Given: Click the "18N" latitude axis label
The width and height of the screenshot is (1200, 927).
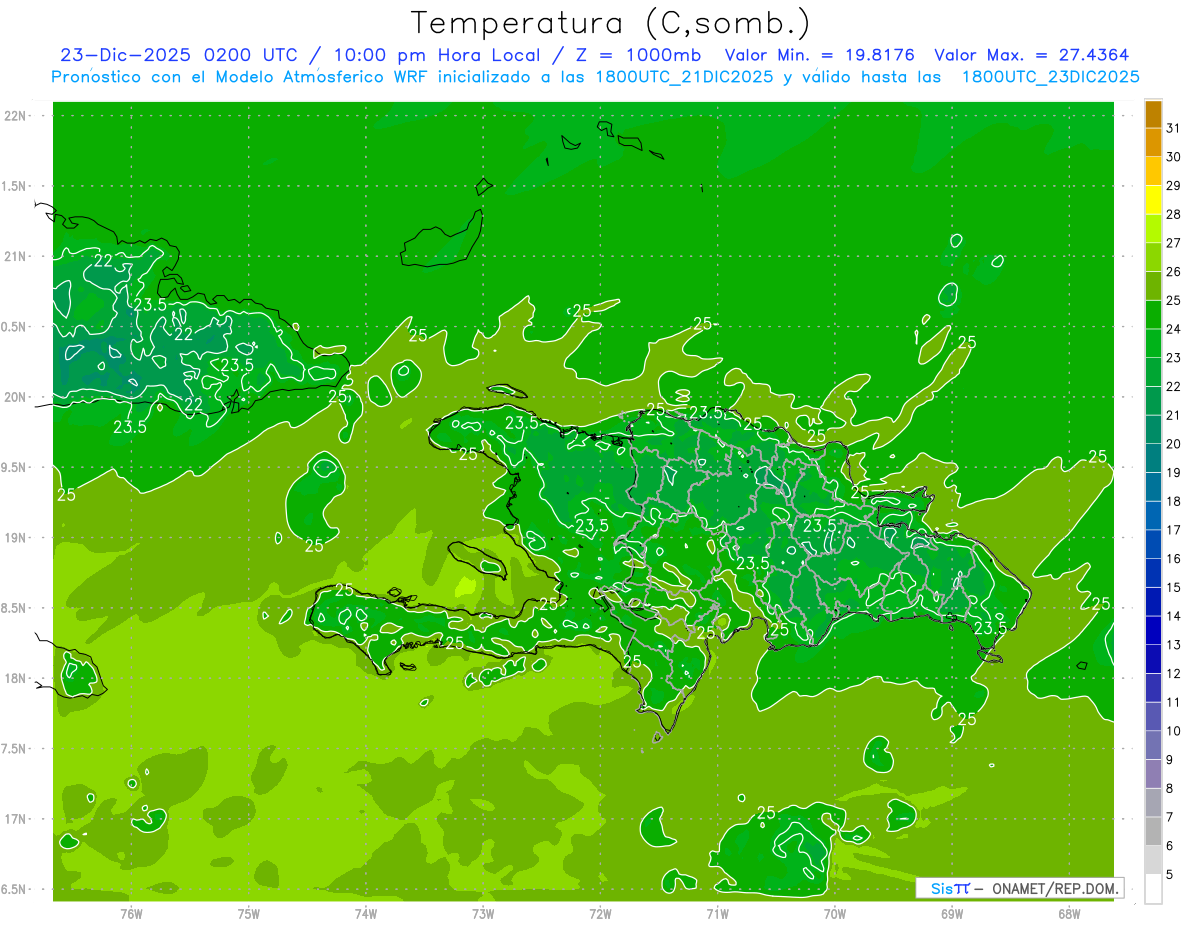Looking at the screenshot, I should pos(15,678).
